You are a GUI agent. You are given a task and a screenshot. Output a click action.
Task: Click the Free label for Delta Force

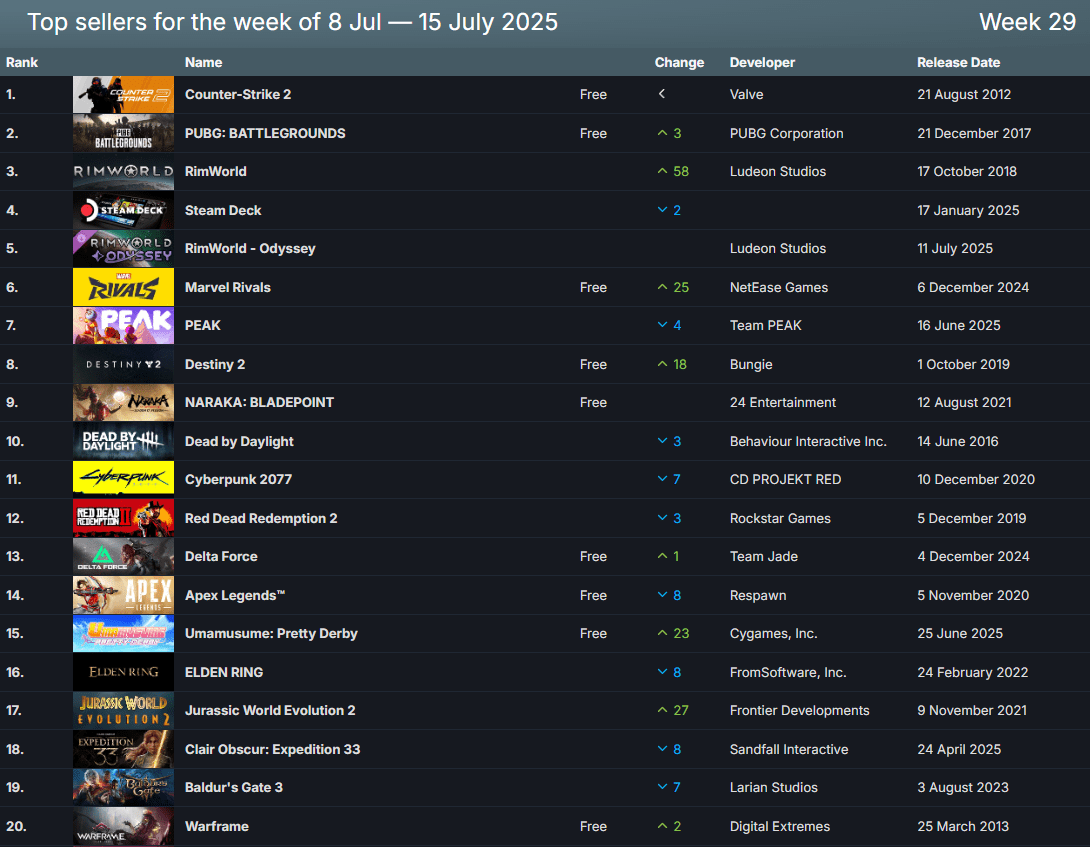[x=593, y=557]
